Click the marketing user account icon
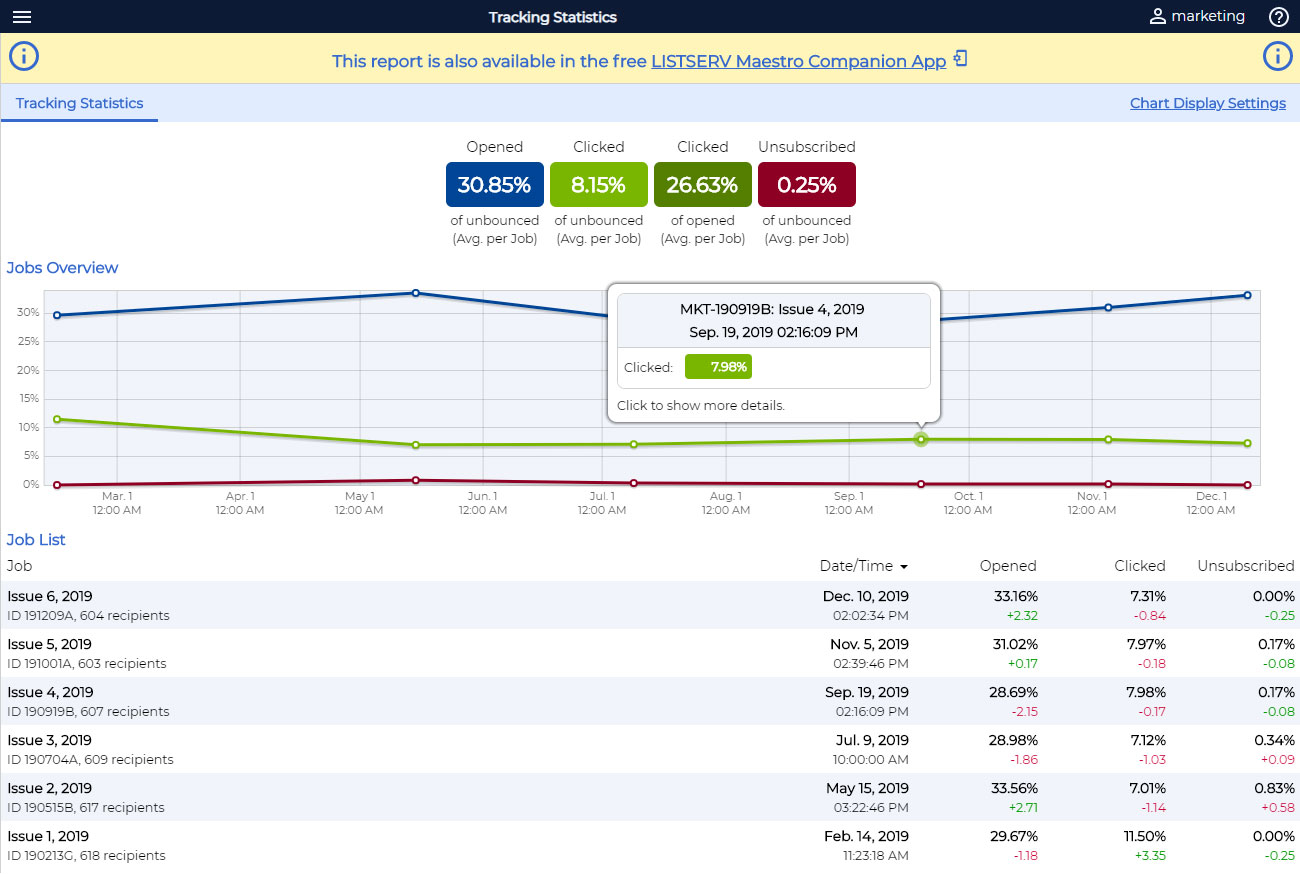1300x874 pixels. point(1158,17)
